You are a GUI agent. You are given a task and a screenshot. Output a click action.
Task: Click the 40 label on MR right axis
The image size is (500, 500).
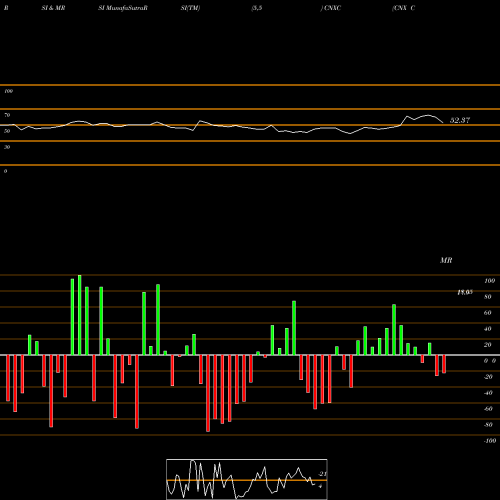click(x=488, y=329)
